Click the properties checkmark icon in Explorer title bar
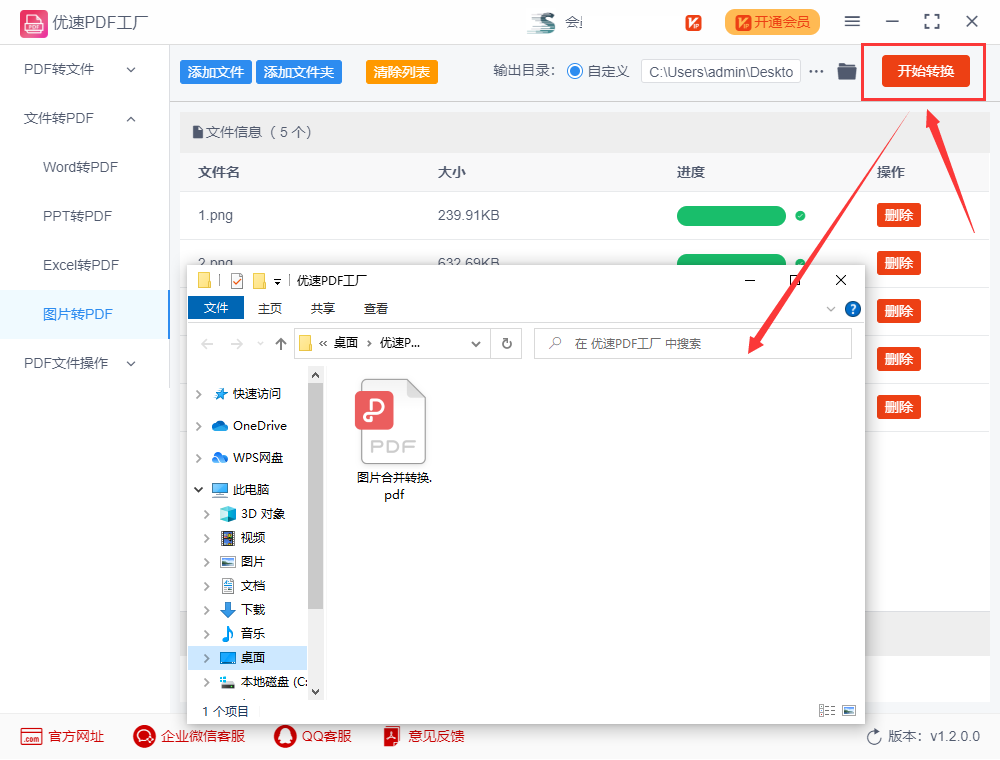Image resolution: width=1000 pixels, height=760 pixels. click(x=237, y=281)
